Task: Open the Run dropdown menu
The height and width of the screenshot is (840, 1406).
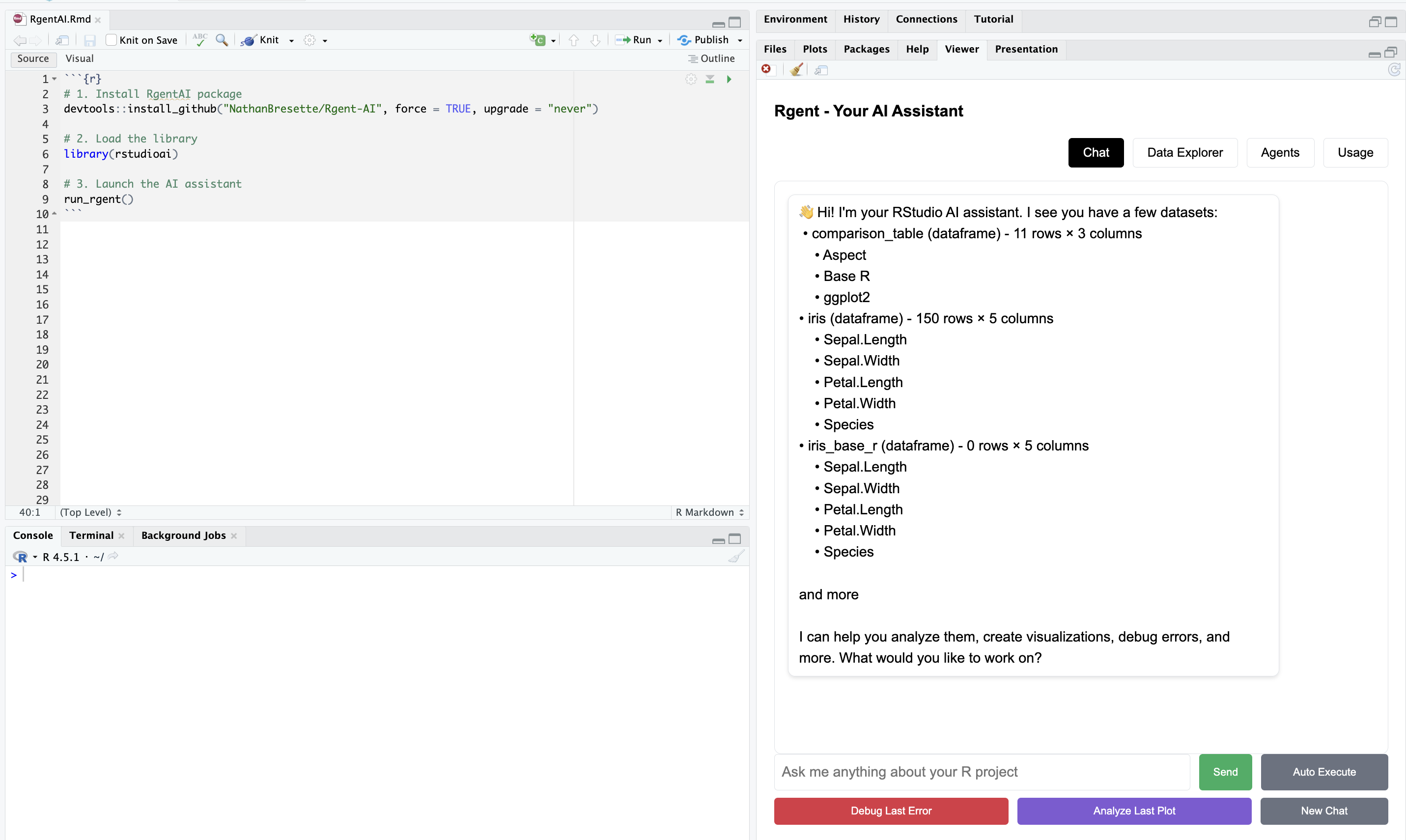Action: 659,40
